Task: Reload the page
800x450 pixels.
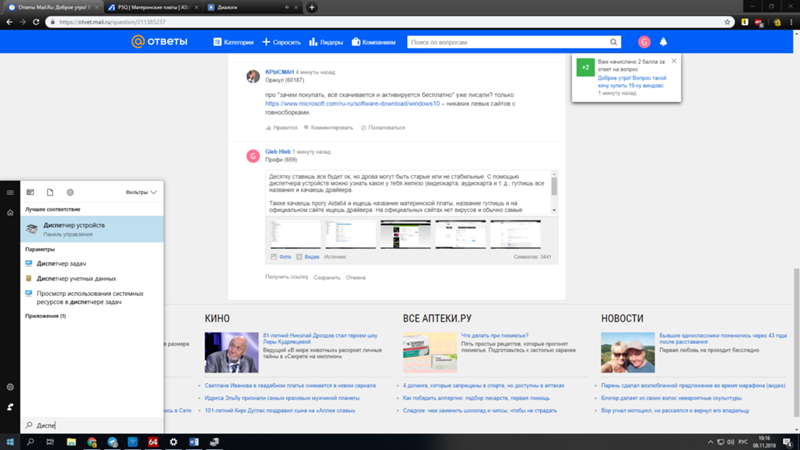Action: point(36,22)
